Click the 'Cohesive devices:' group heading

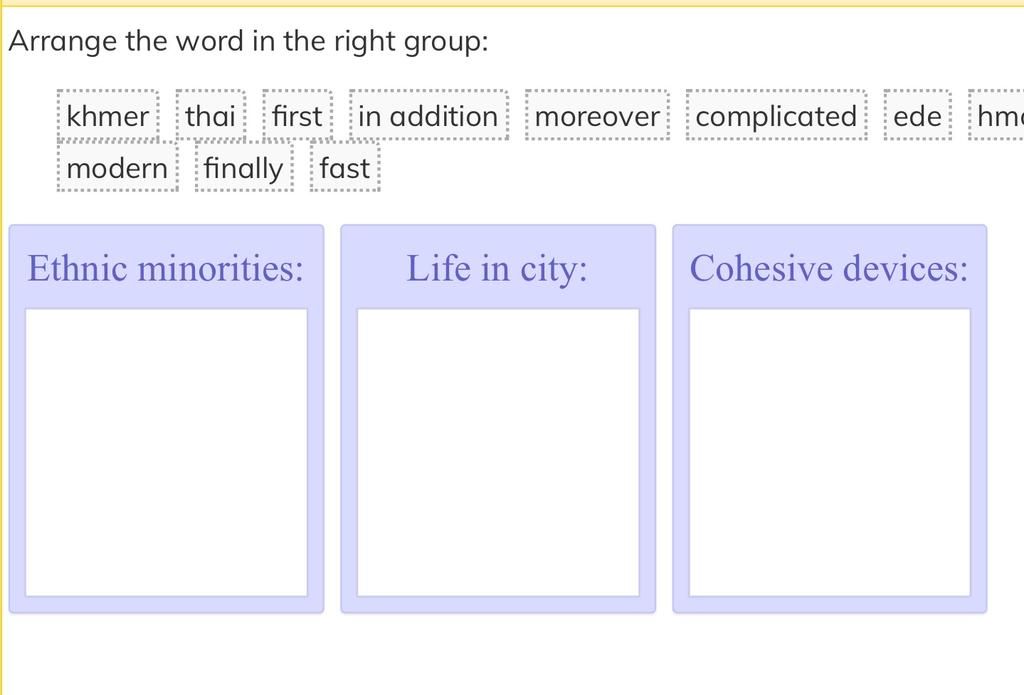(829, 268)
